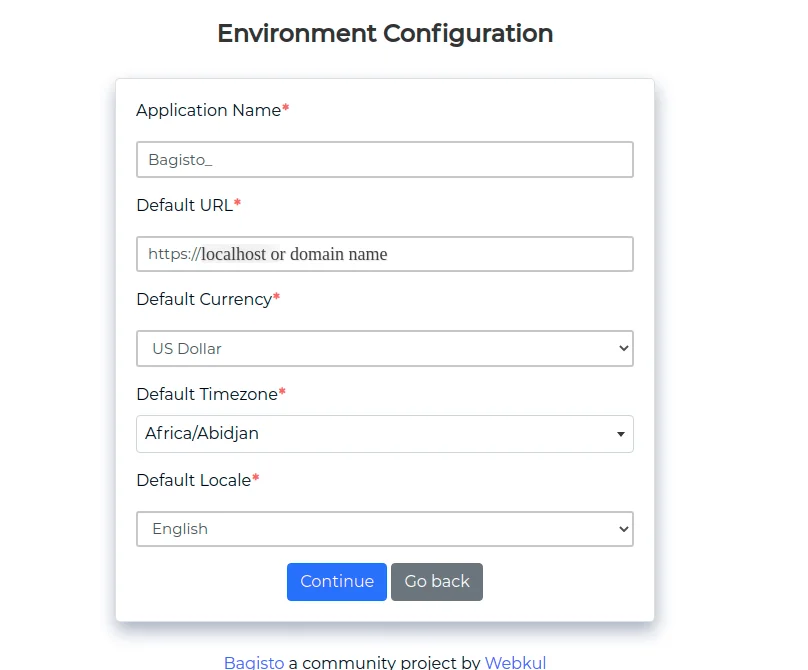Click the red asterisk beside Application Name
This screenshot has width=808, height=670.
286,110
